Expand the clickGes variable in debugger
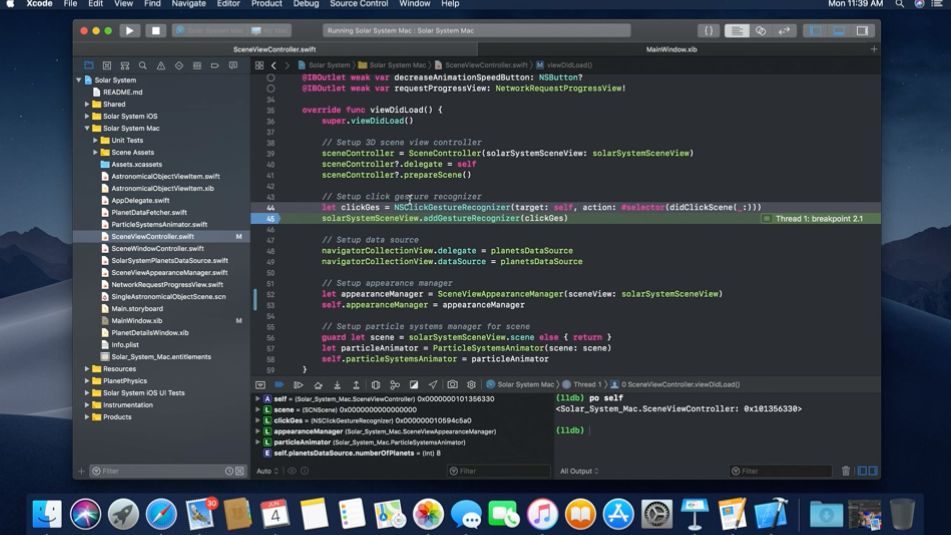Image resolution: width=951 pixels, height=535 pixels. pos(258,421)
